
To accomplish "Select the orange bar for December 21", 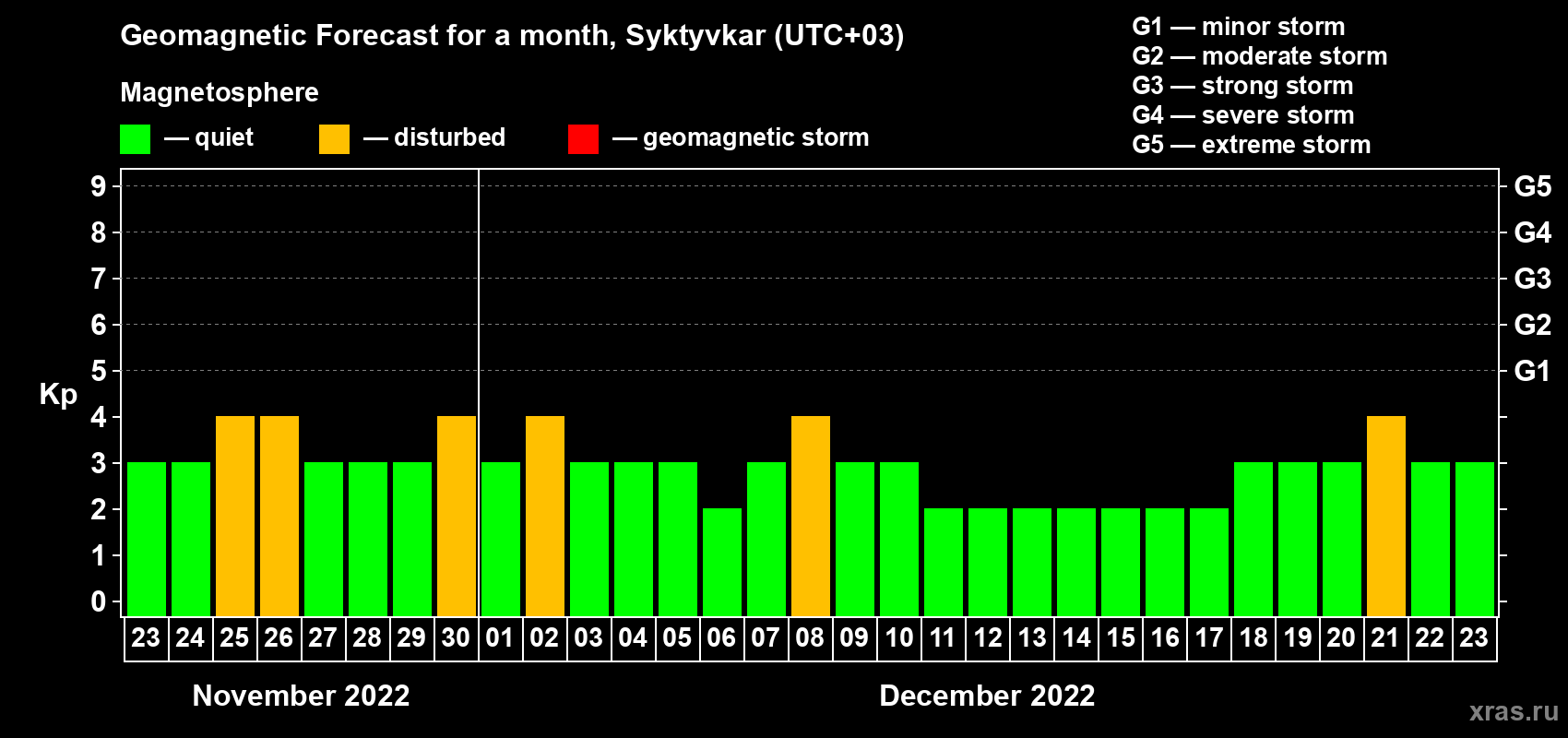I will click(1386, 516).
